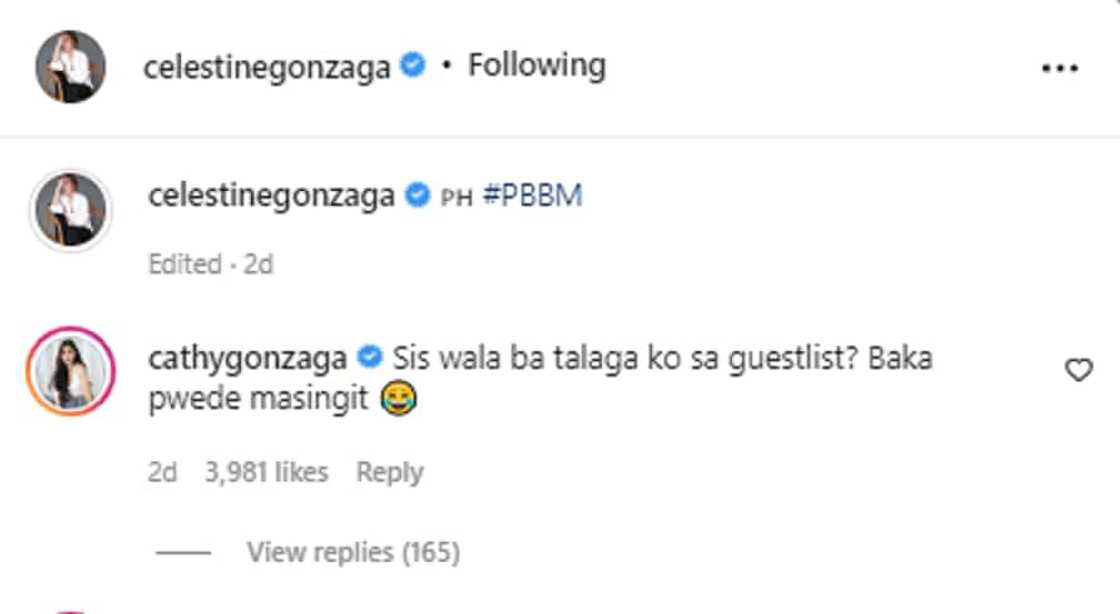Click the celestinegonzaga username in the header
The height and width of the screenshot is (614, 1120).
[266, 68]
